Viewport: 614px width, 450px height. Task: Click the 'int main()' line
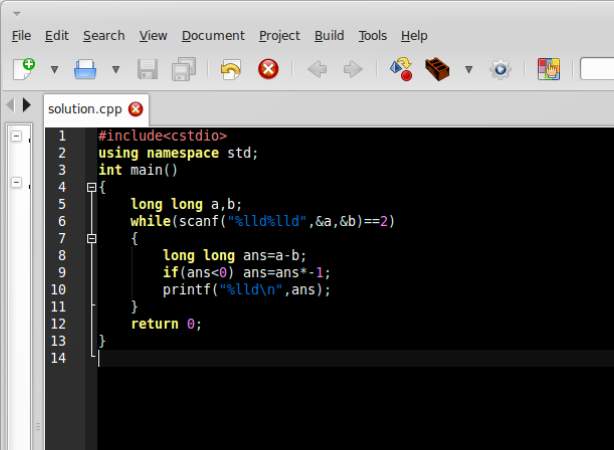click(138, 170)
